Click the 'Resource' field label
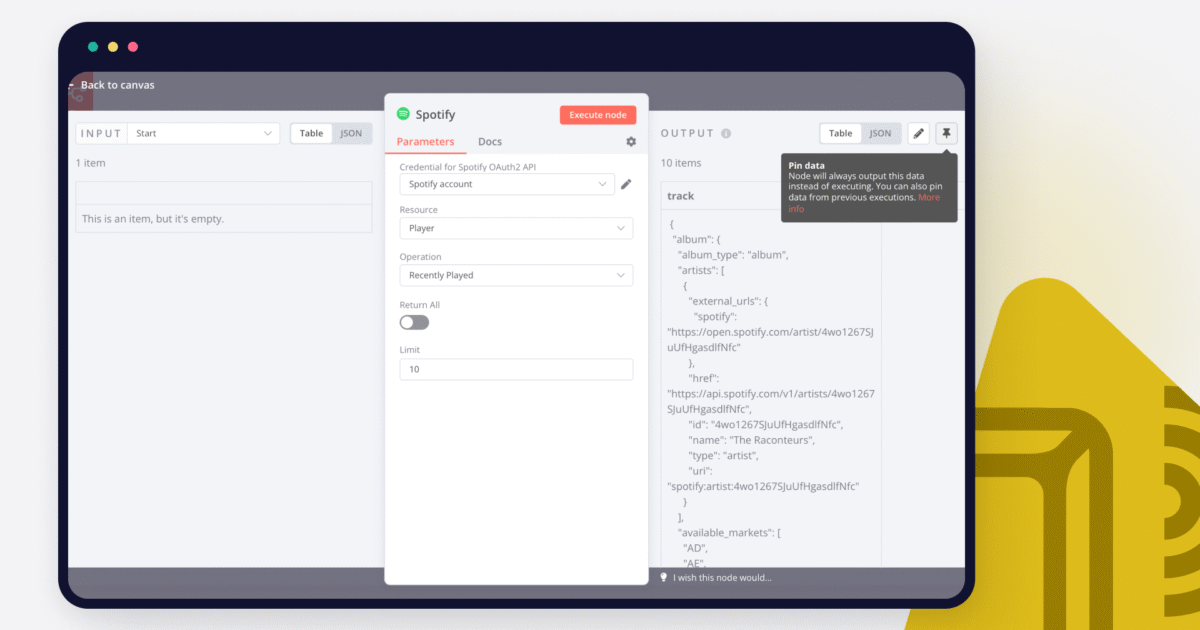Viewport: 1200px width, 630px height. [x=419, y=210]
